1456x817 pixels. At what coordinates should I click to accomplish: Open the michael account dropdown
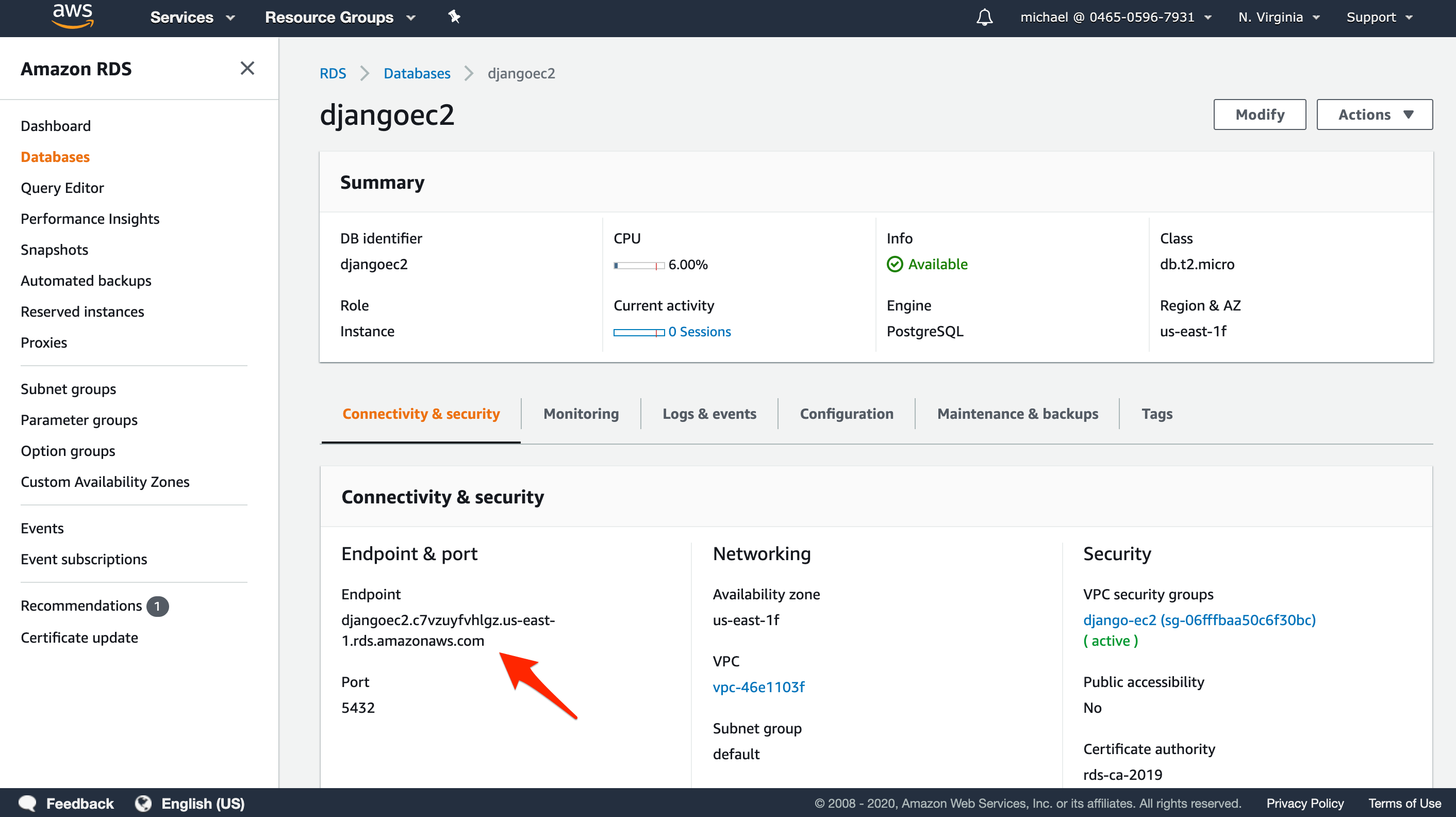point(1116,18)
